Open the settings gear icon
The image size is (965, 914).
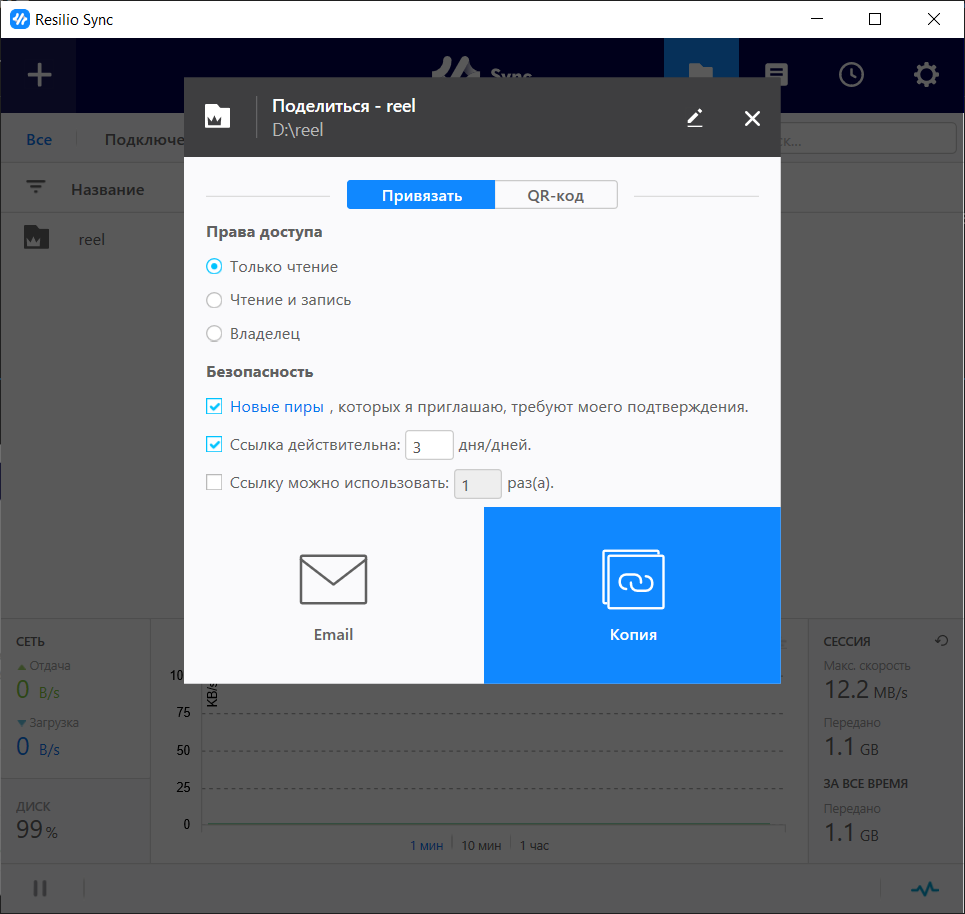(x=926, y=75)
